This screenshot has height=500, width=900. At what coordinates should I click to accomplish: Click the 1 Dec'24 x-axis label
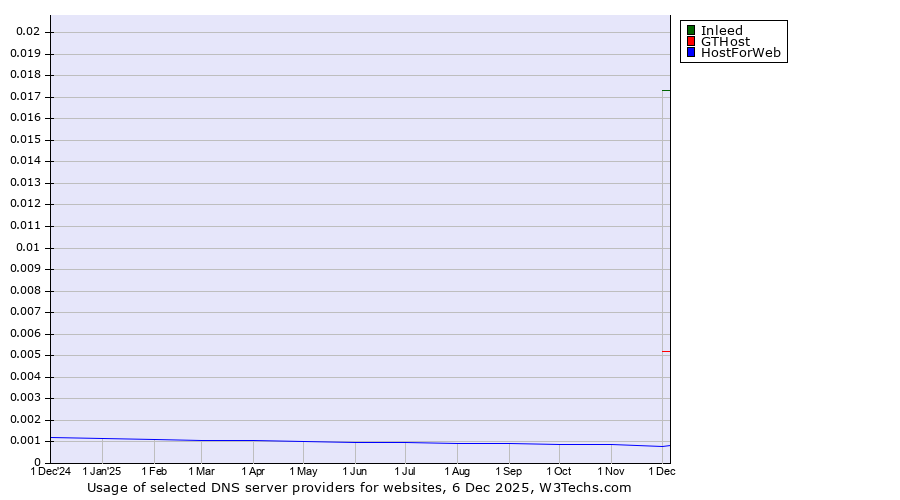click(x=51, y=471)
